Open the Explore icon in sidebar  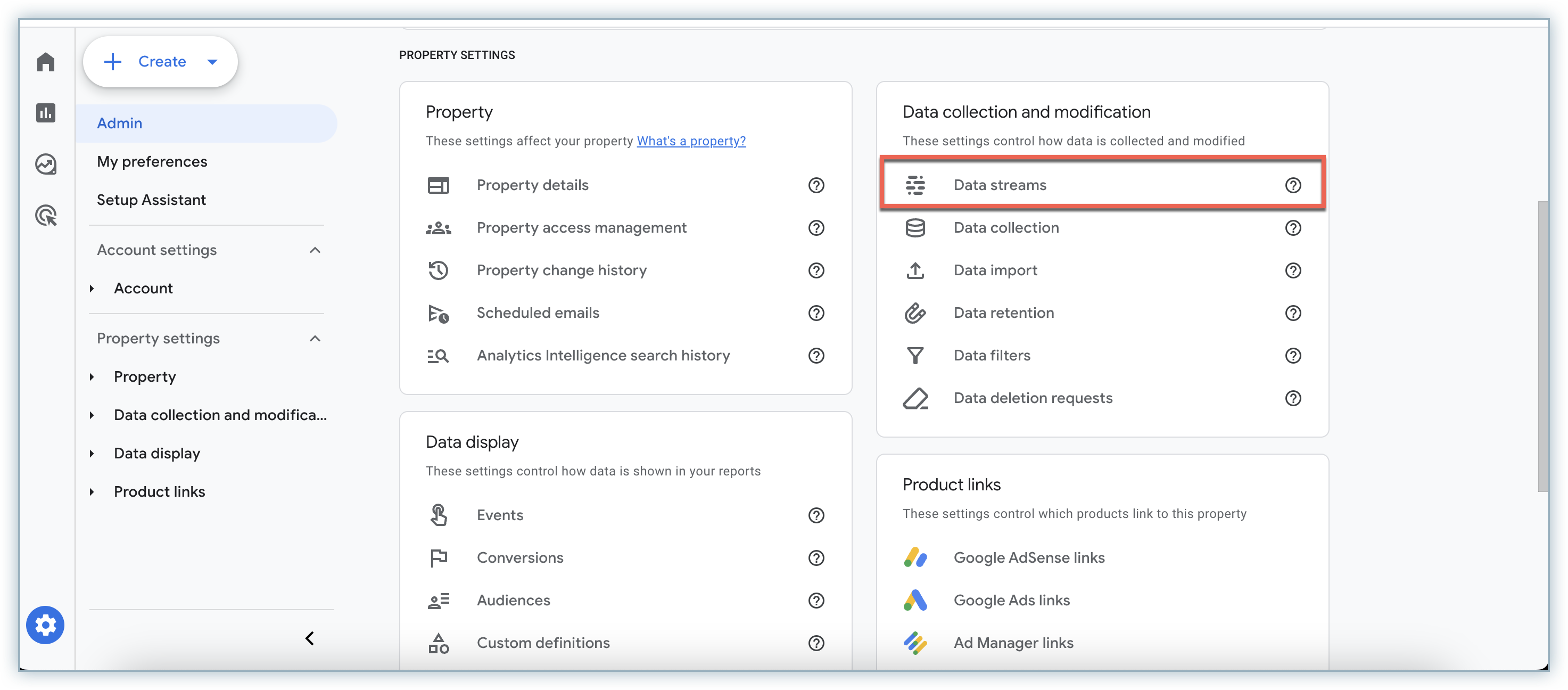(46, 164)
